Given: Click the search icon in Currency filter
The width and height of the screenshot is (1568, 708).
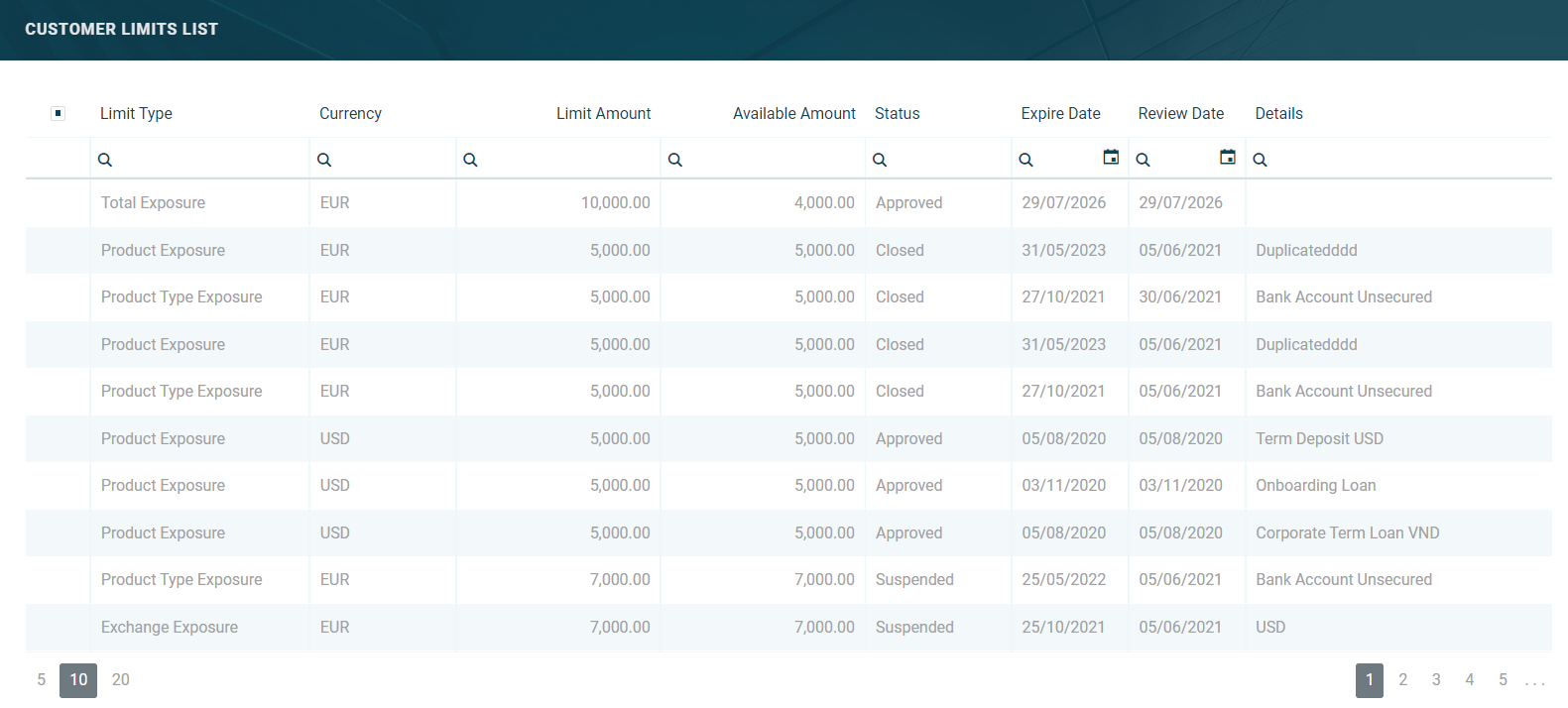Looking at the screenshot, I should (x=324, y=160).
